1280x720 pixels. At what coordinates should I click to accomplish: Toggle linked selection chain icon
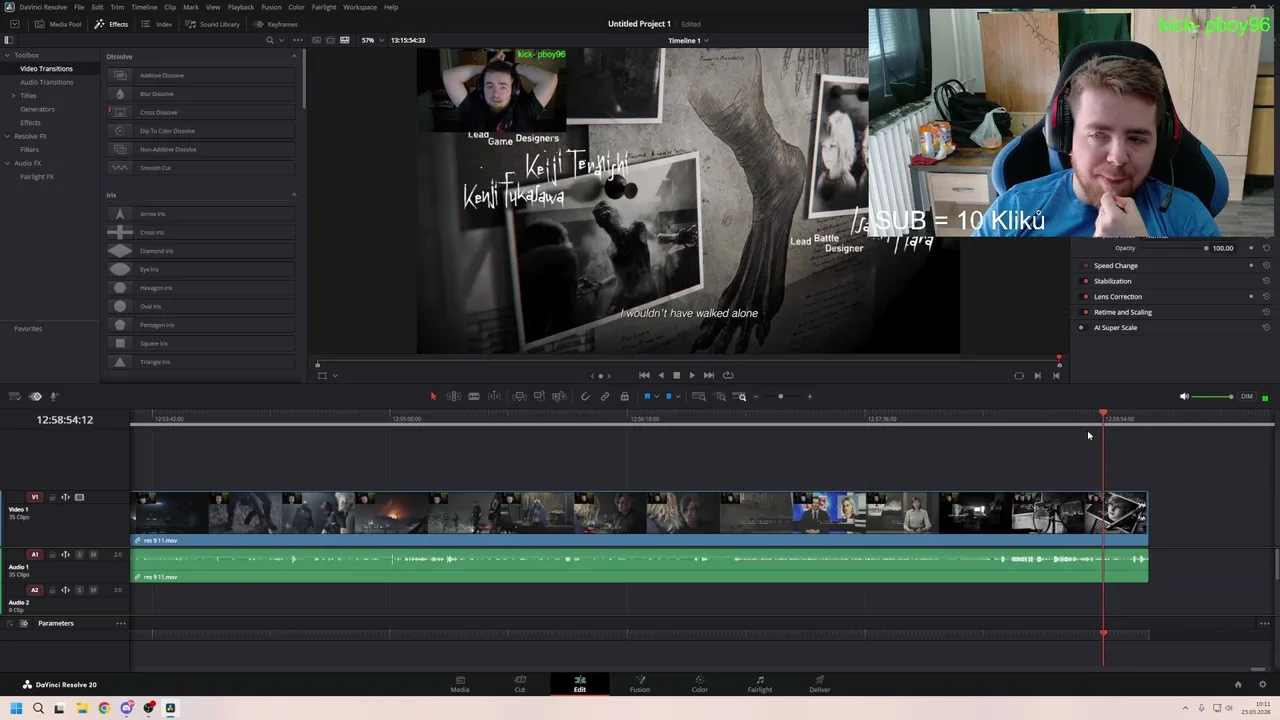605,397
